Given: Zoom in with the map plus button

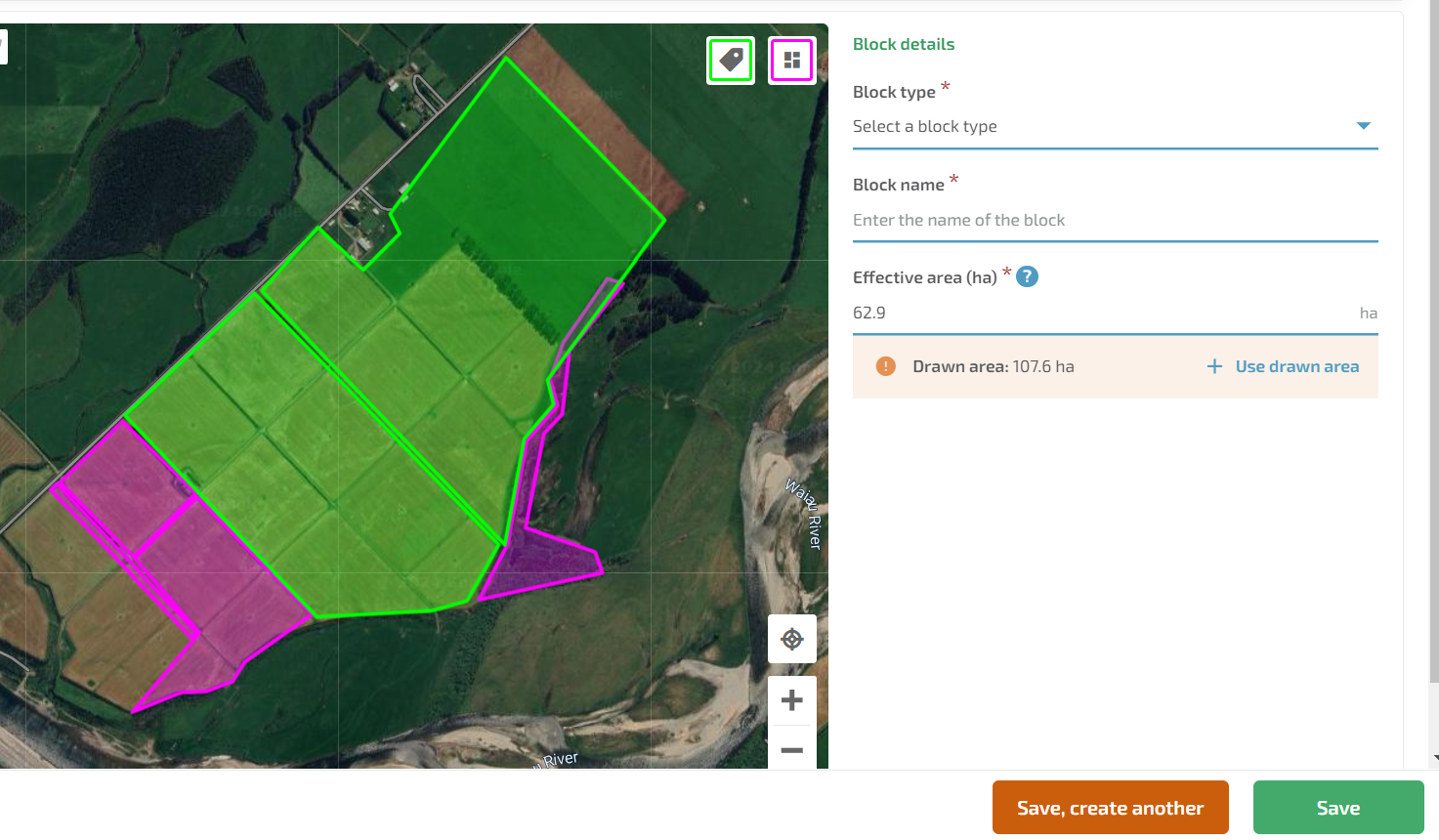Looking at the screenshot, I should (x=791, y=700).
